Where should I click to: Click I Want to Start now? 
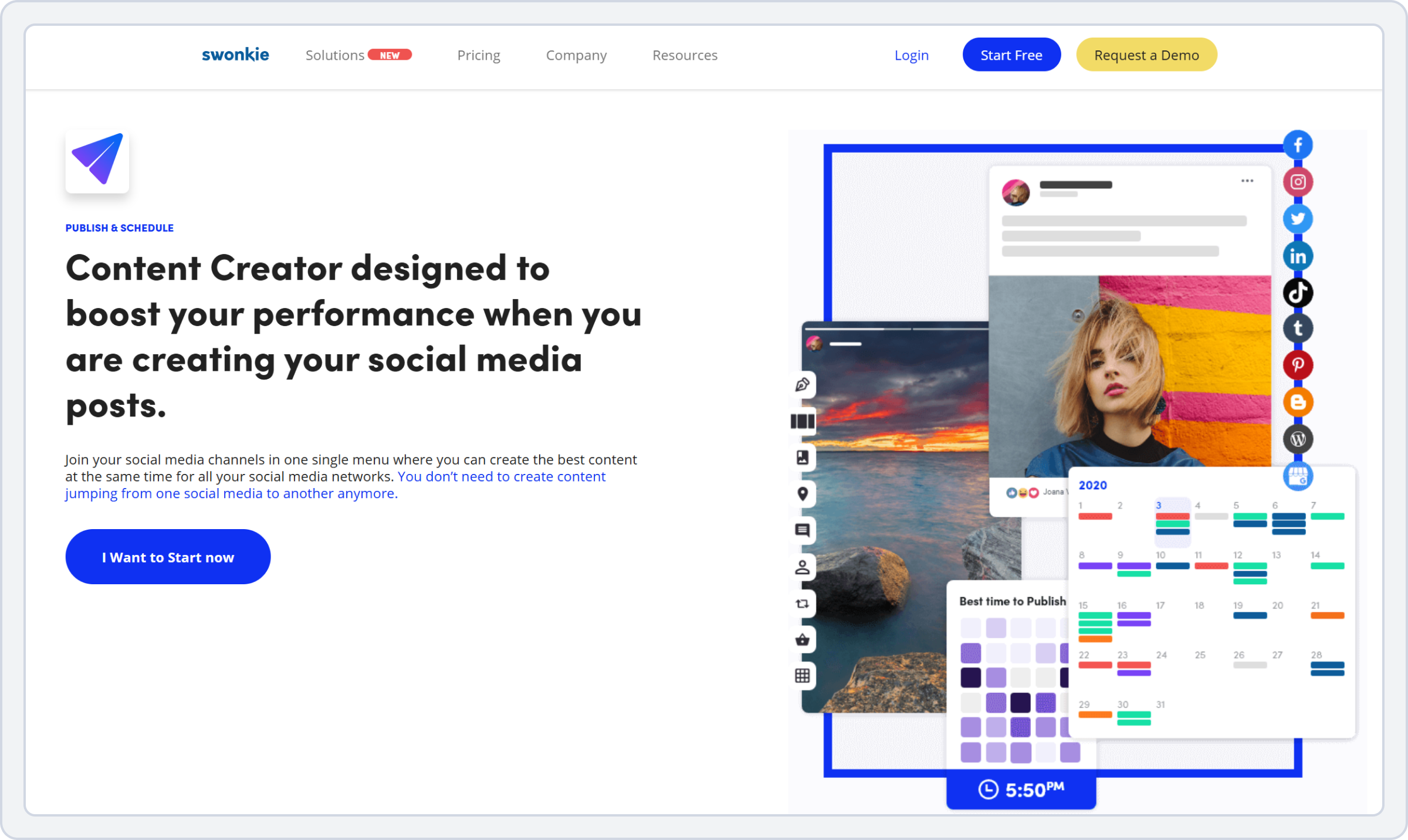pyautogui.click(x=168, y=557)
